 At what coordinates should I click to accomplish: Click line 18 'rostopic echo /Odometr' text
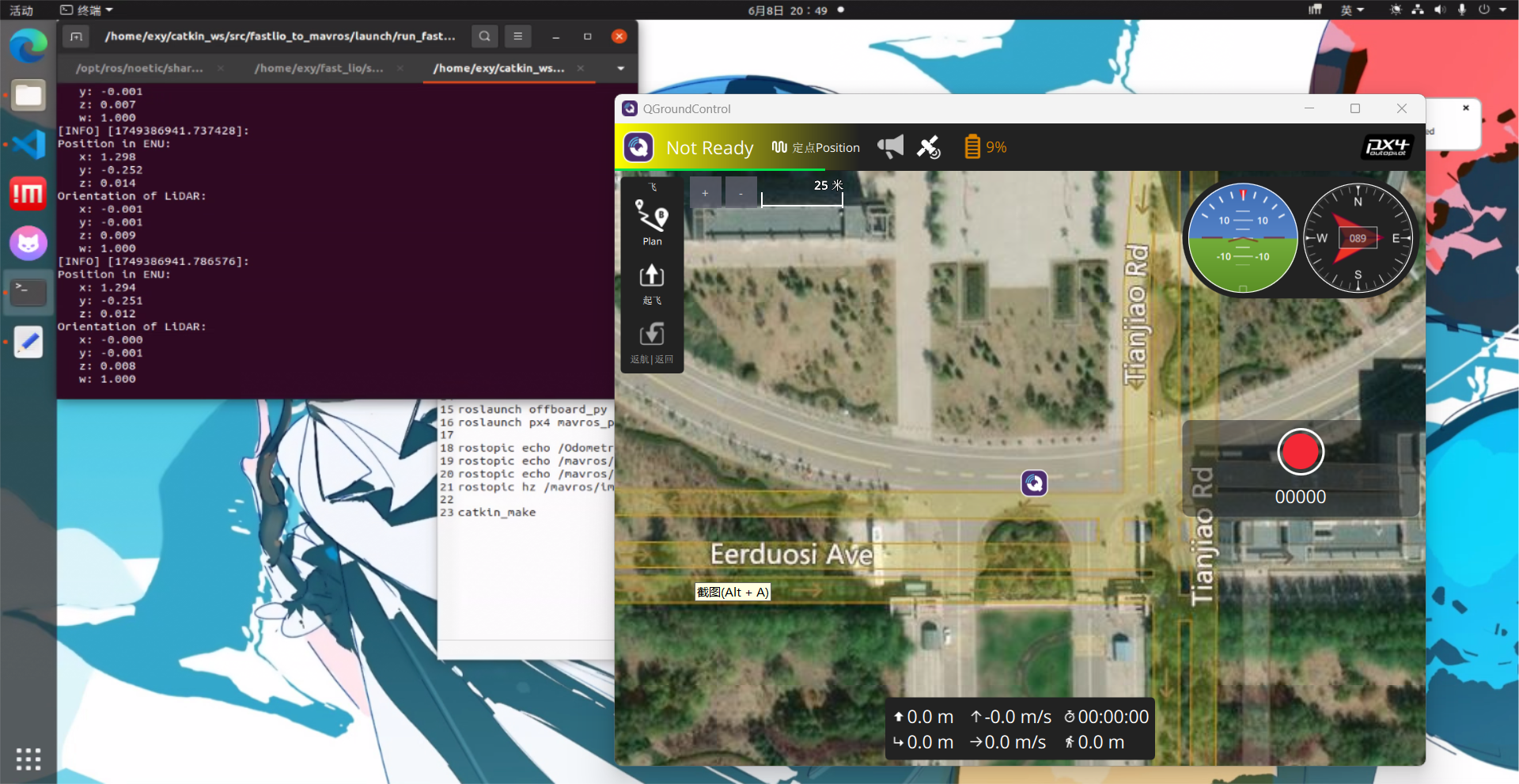536,449
